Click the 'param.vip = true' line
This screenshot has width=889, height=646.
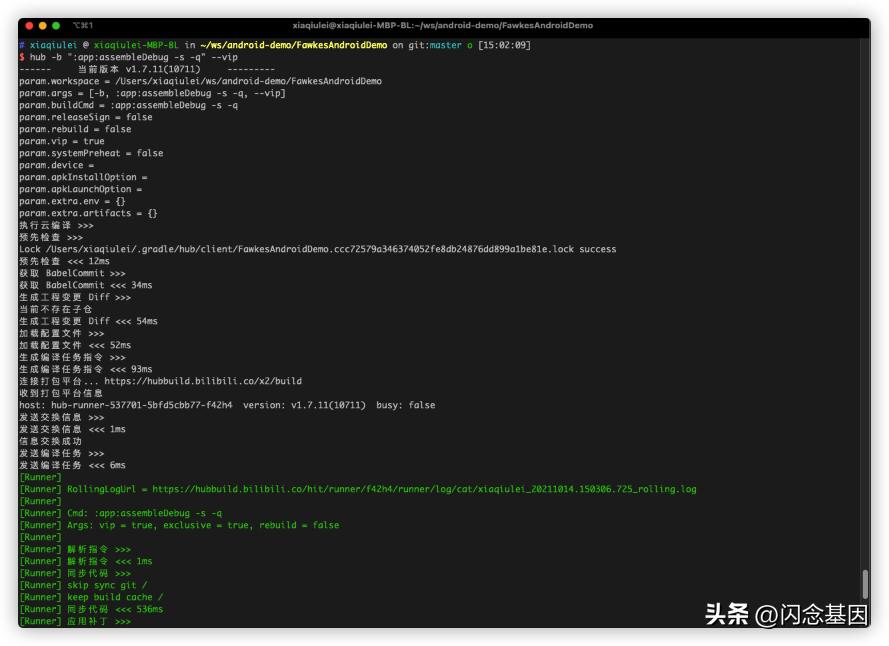[x=62, y=141]
